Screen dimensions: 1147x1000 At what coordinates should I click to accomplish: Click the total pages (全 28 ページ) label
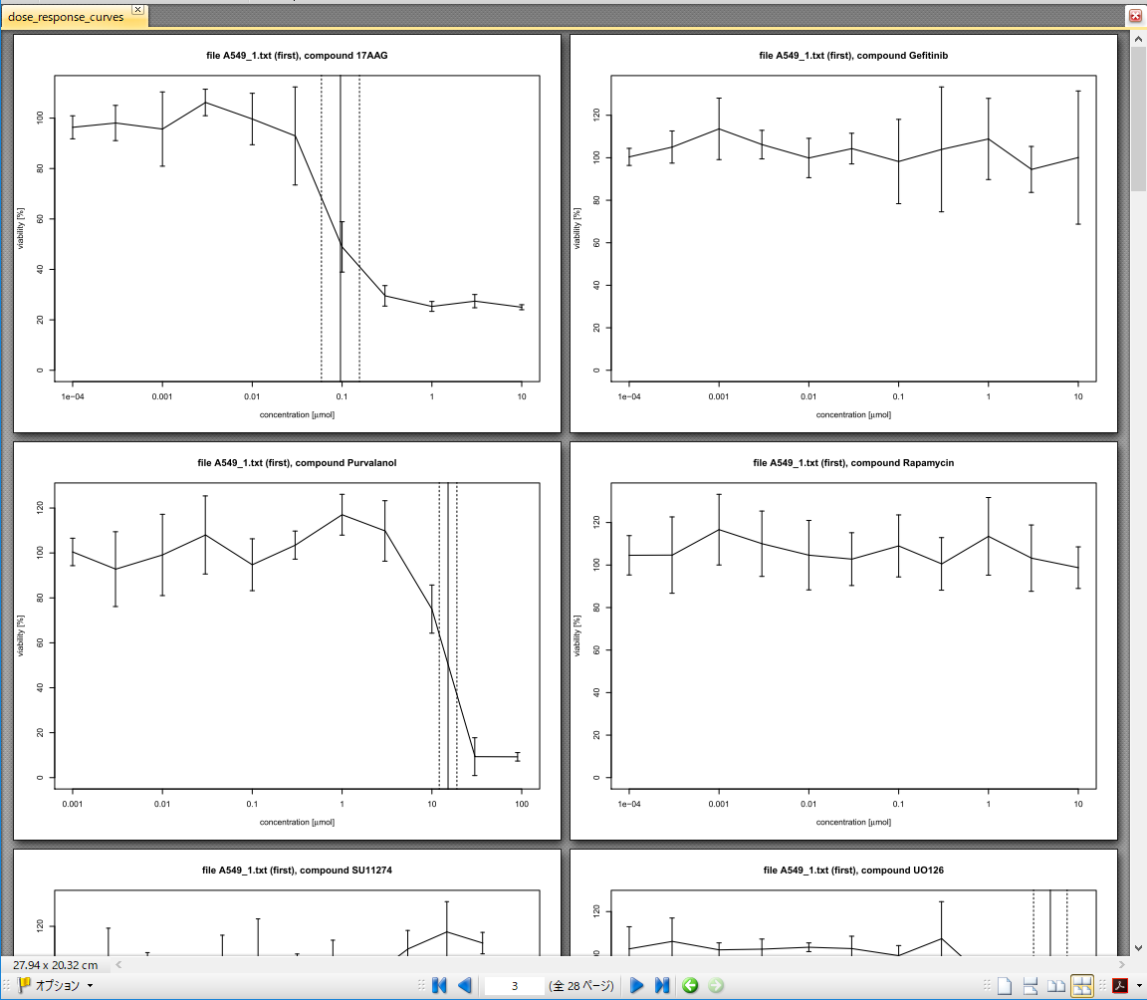[582, 985]
